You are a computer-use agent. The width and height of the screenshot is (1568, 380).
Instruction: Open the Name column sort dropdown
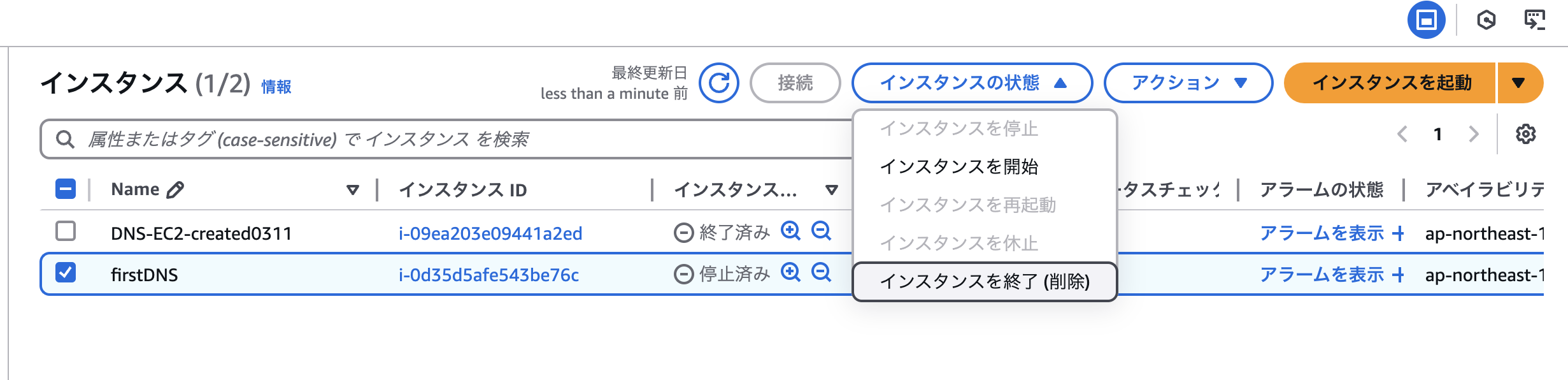pos(352,189)
